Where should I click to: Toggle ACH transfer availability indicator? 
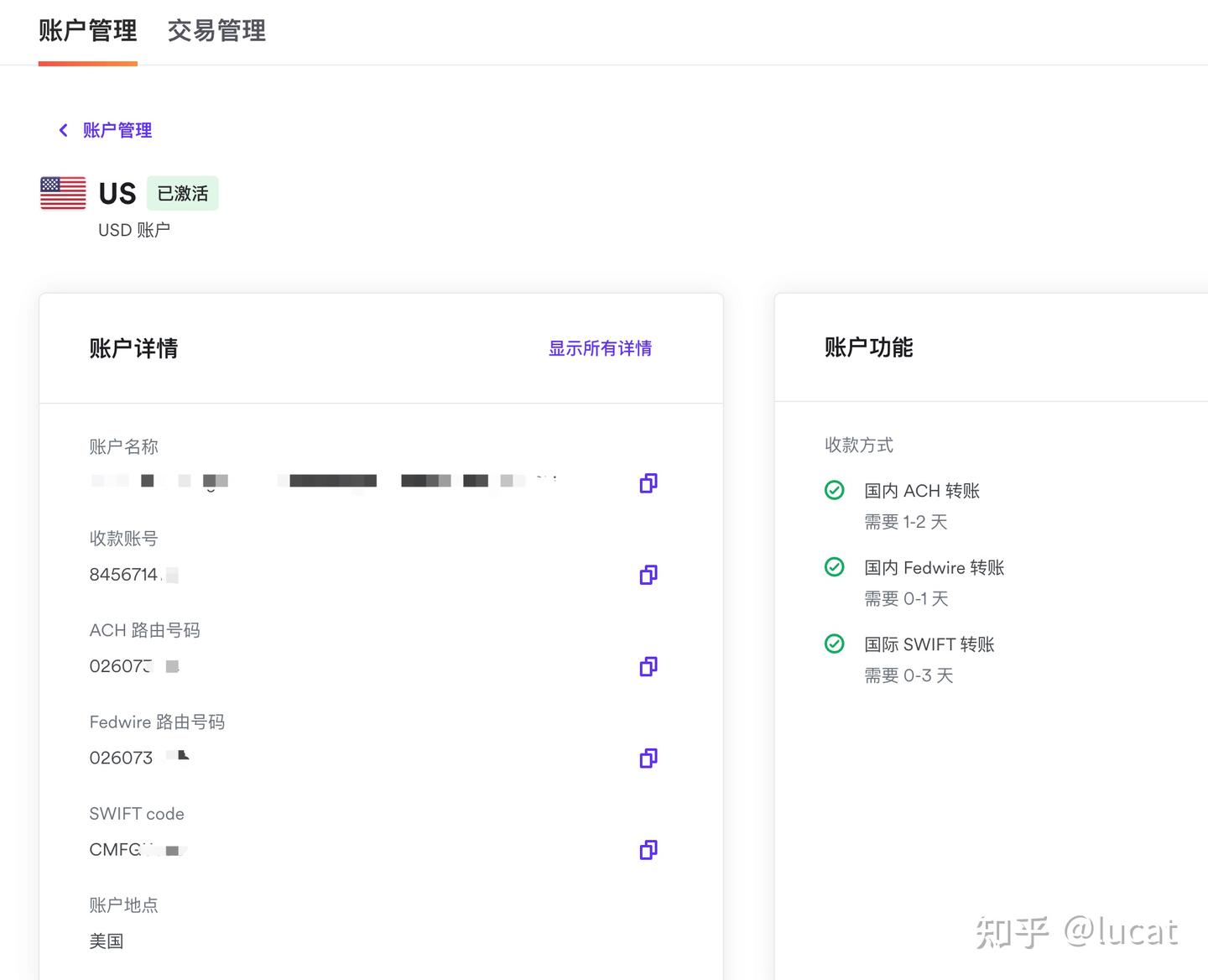(835, 490)
